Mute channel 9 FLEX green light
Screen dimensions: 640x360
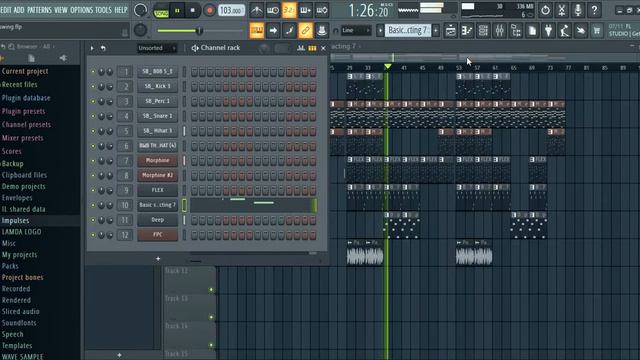click(x=93, y=190)
